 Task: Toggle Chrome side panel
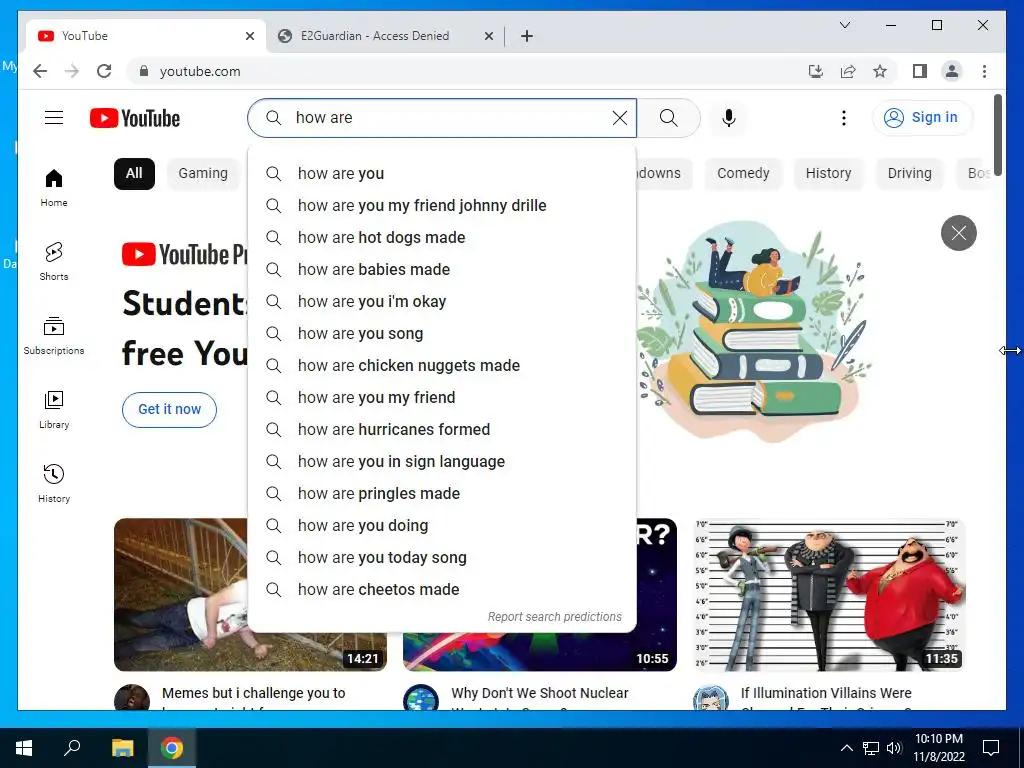click(920, 71)
